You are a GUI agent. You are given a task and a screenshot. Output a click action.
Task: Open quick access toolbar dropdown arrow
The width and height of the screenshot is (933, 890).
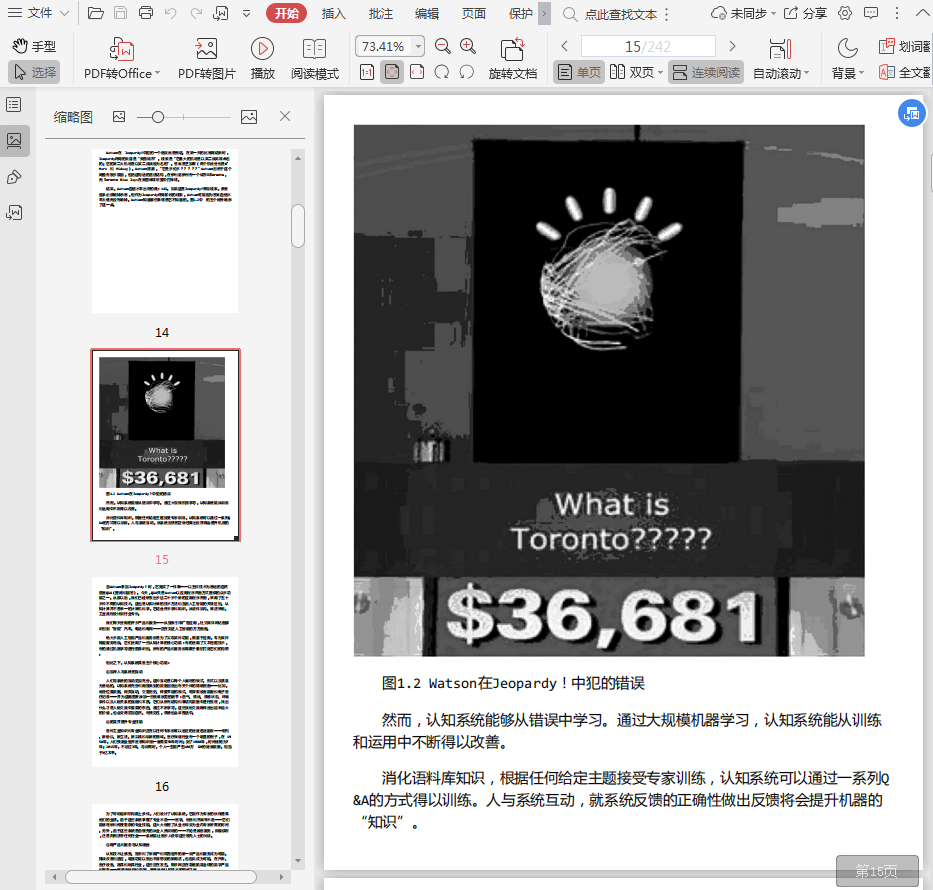[x=246, y=13]
